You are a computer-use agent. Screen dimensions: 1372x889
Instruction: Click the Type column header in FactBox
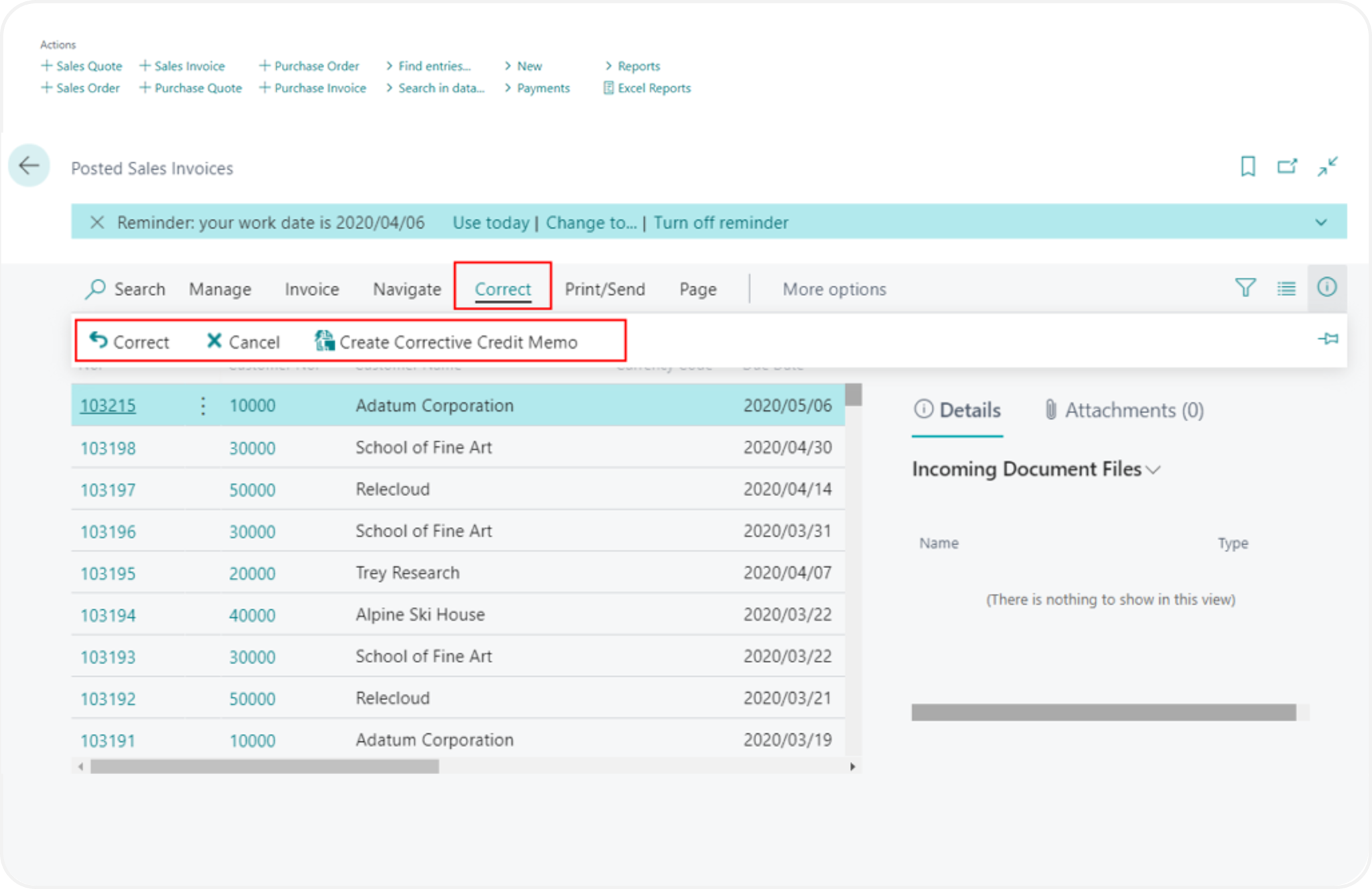pyautogui.click(x=1233, y=543)
